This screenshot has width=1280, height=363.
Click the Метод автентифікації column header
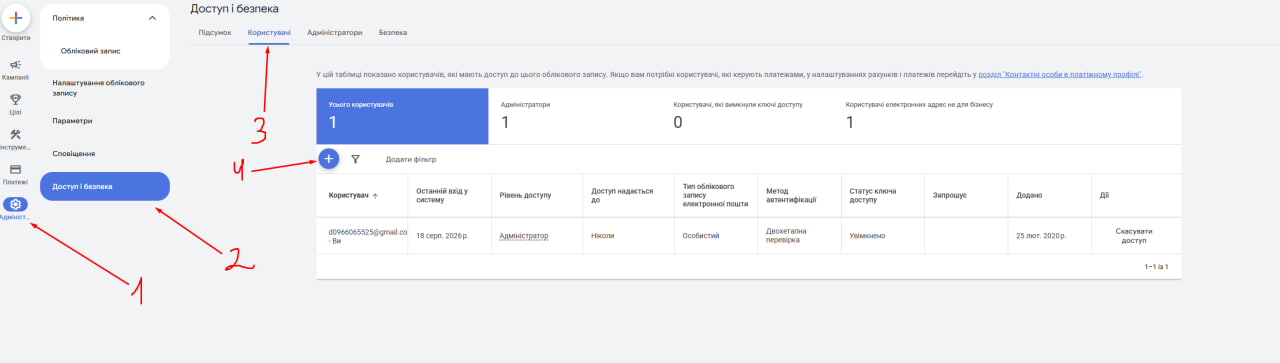(792, 196)
